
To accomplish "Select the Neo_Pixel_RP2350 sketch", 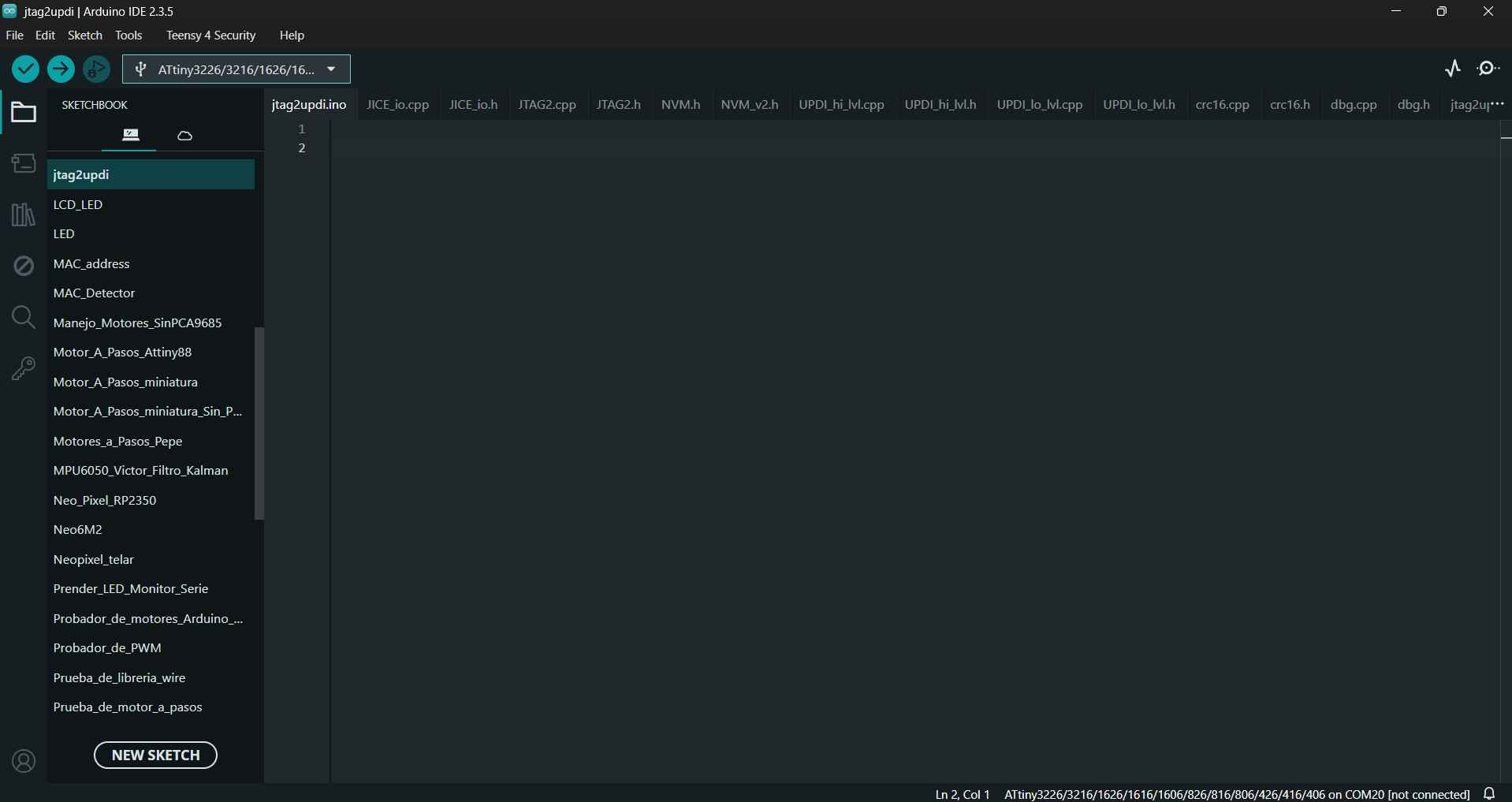I will tap(151, 500).
